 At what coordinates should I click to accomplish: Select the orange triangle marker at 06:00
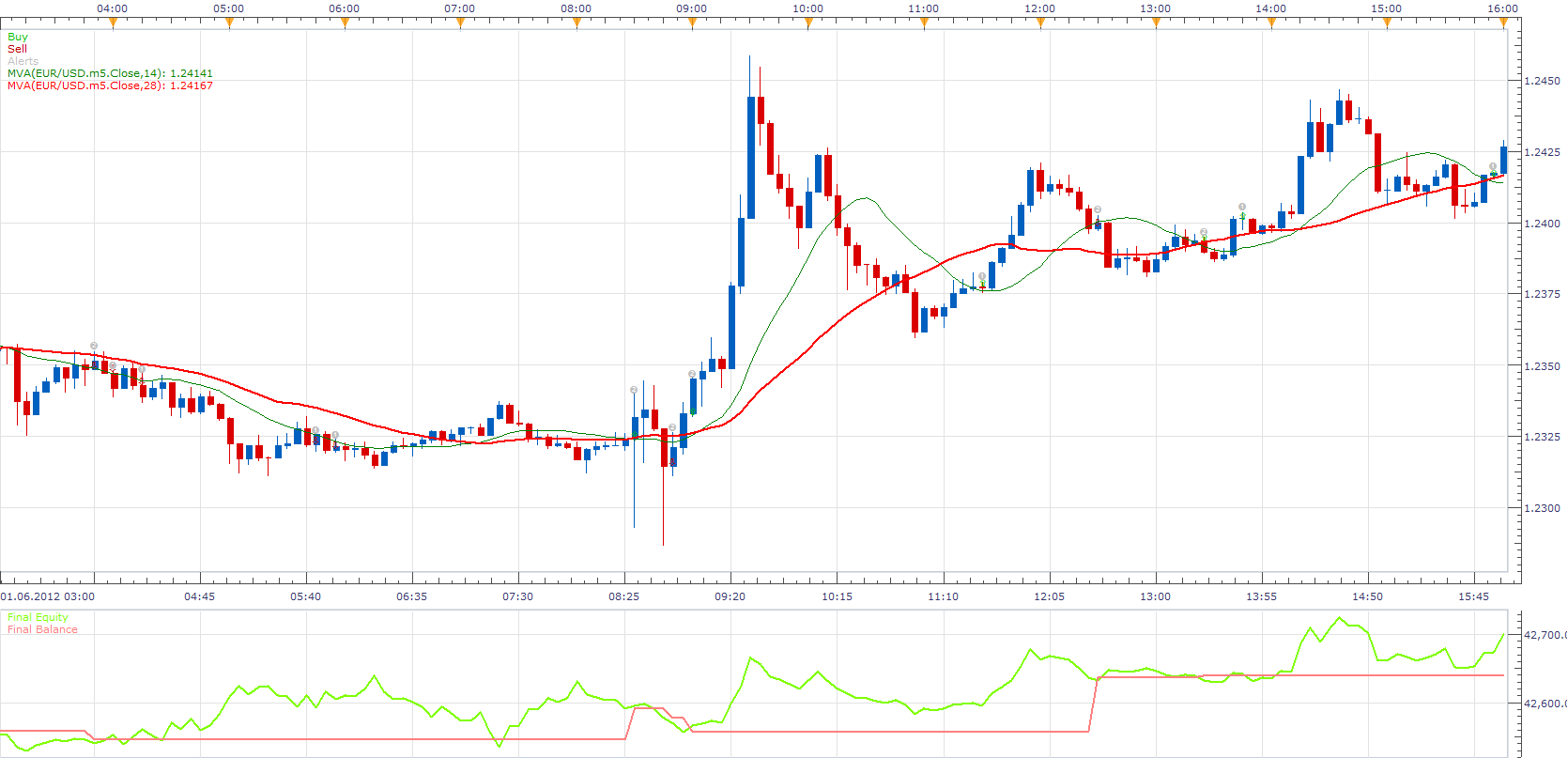[345, 23]
